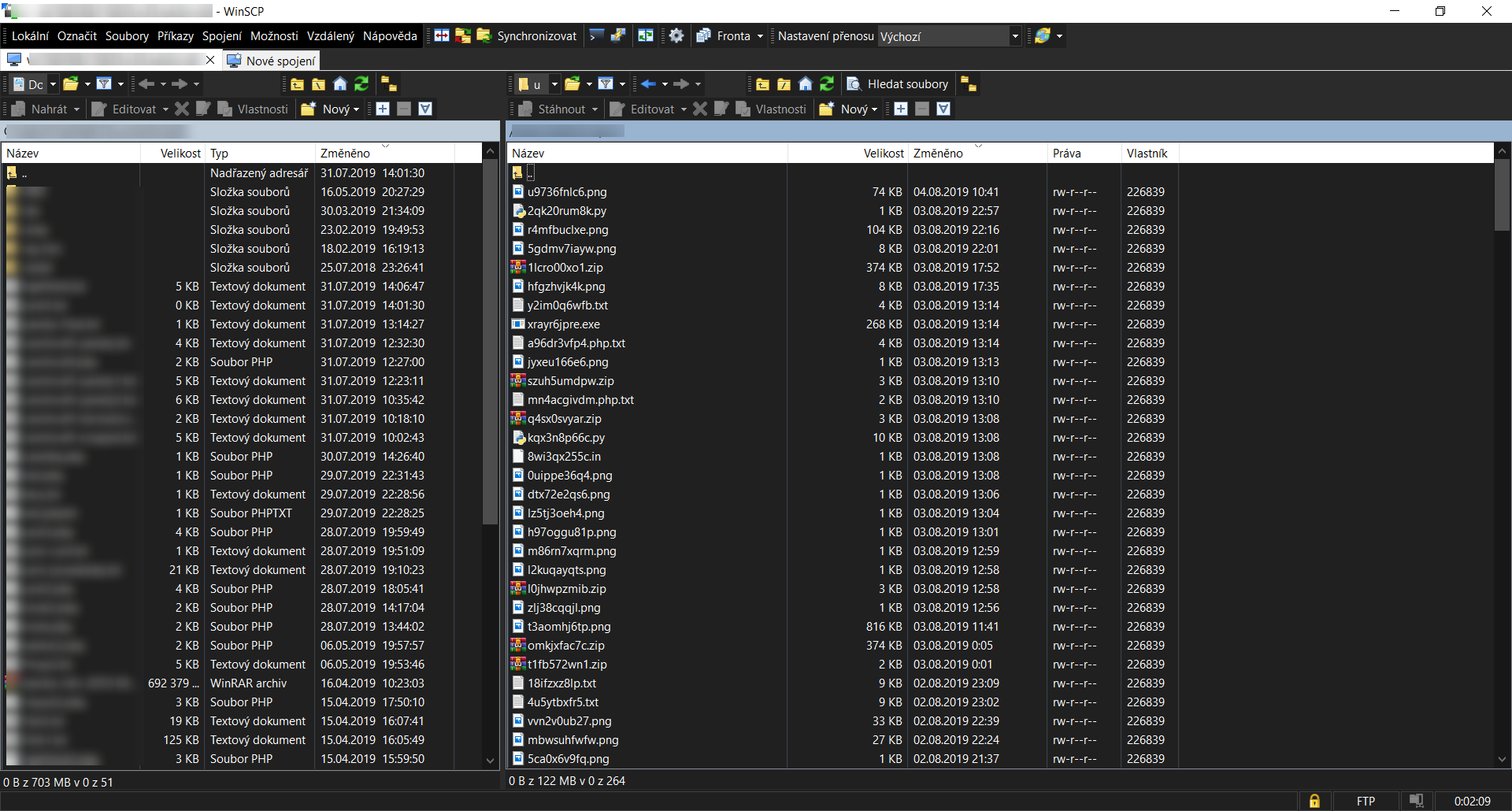The width and height of the screenshot is (1512, 811).
Task: Open the Příkazy menu
Action: pyautogui.click(x=175, y=36)
